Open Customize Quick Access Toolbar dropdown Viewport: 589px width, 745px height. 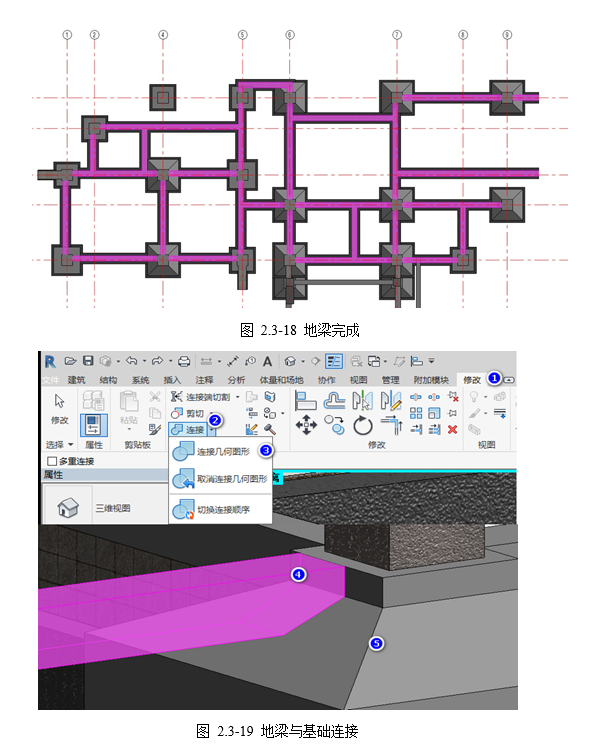(431, 361)
